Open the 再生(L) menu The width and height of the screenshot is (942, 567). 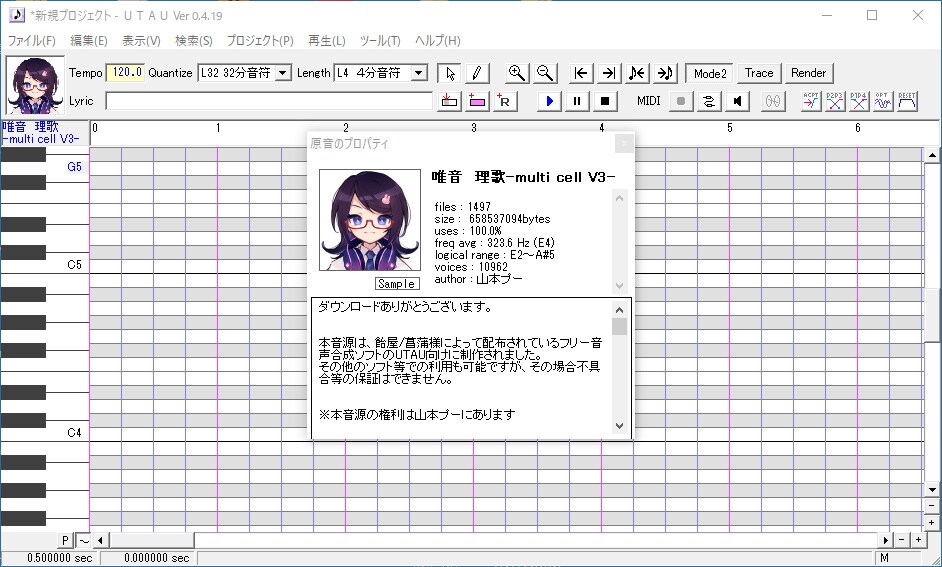pos(326,40)
